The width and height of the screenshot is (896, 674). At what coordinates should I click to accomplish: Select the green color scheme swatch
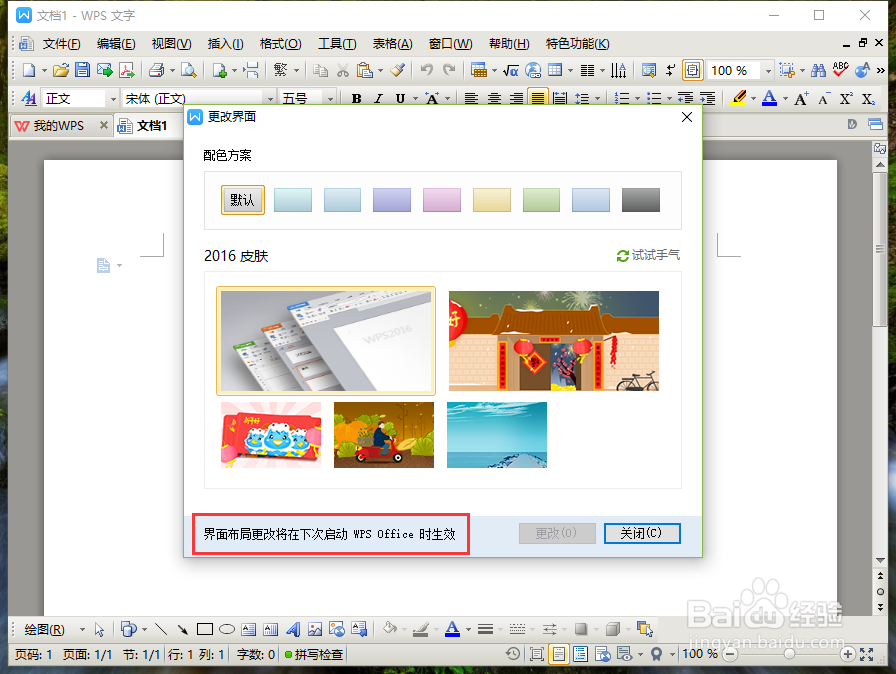[x=541, y=200]
